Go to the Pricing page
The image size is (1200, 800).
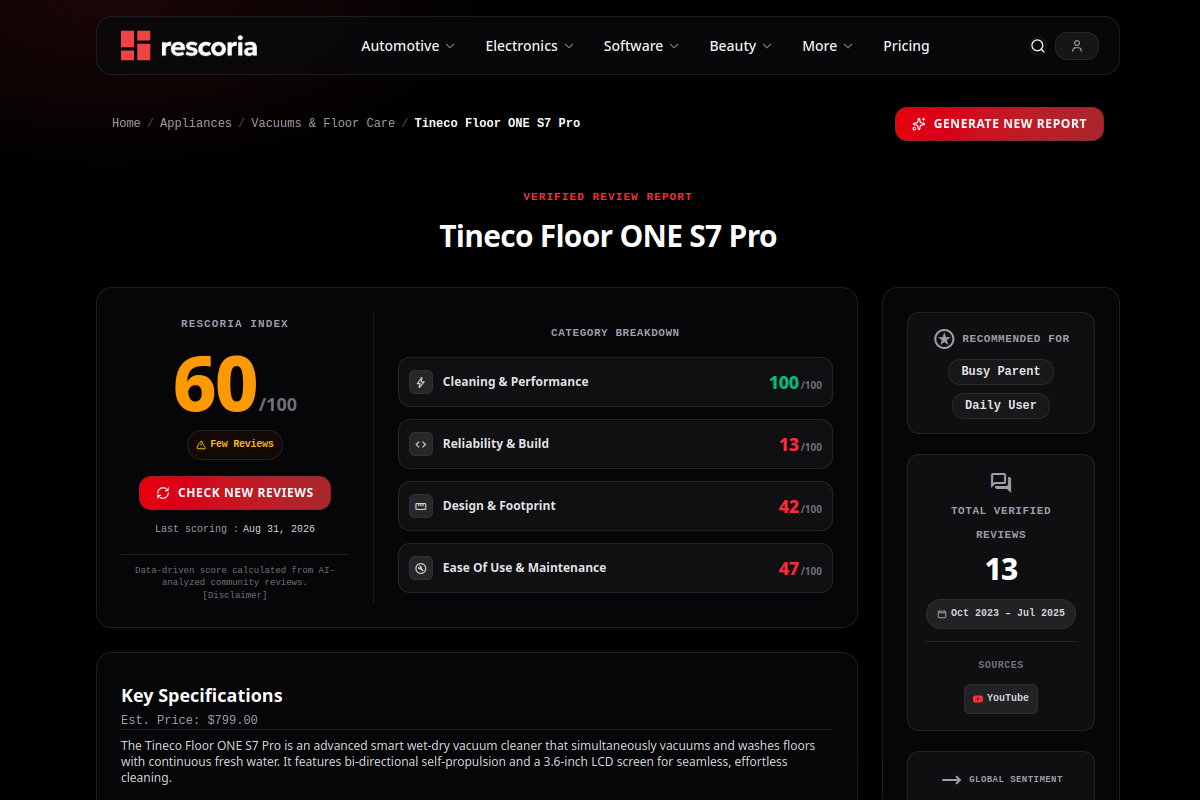(x=906, y=46)
